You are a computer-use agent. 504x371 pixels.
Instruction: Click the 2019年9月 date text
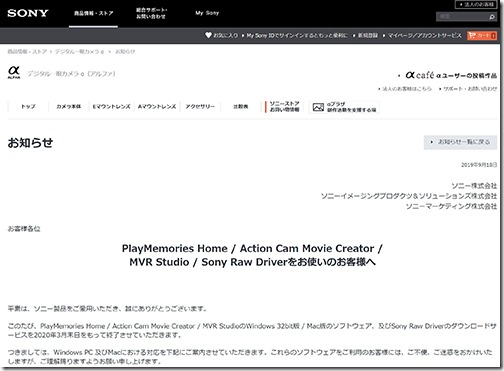(x=479, y=165)
